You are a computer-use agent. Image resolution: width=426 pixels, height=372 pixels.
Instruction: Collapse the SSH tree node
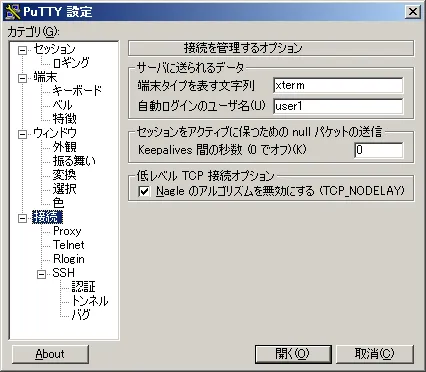pos(42,274)
